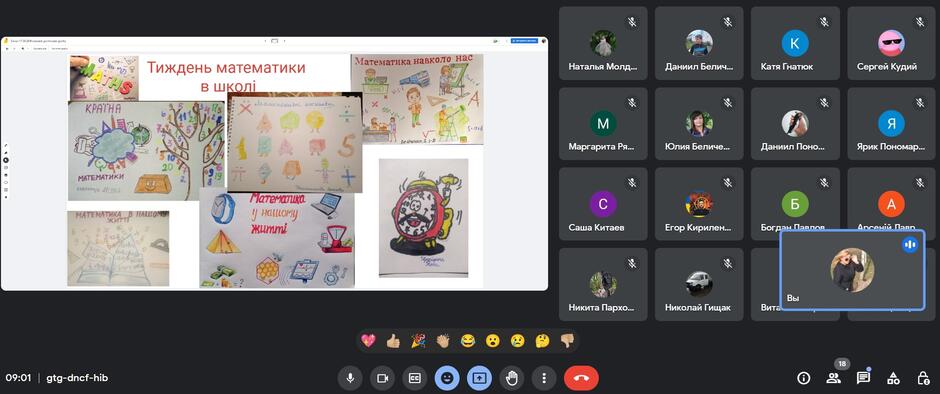Open the emoji reactions button
The height and width of the screenshot is (394, 940).
(x=447, y=378)
